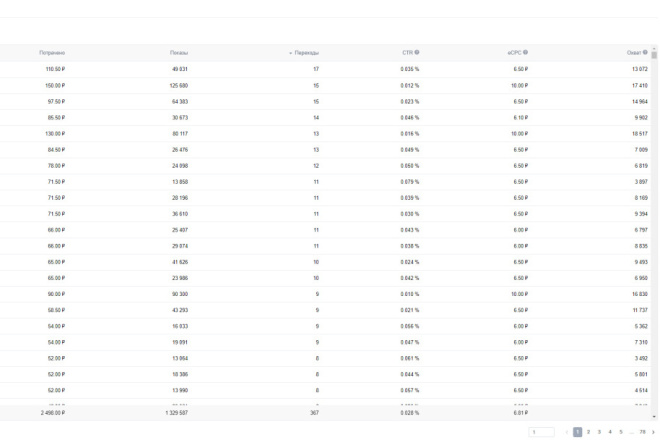This screenshot has width=660, height=440.
Task: Open page 4 of the table
Action: (610, 432)
